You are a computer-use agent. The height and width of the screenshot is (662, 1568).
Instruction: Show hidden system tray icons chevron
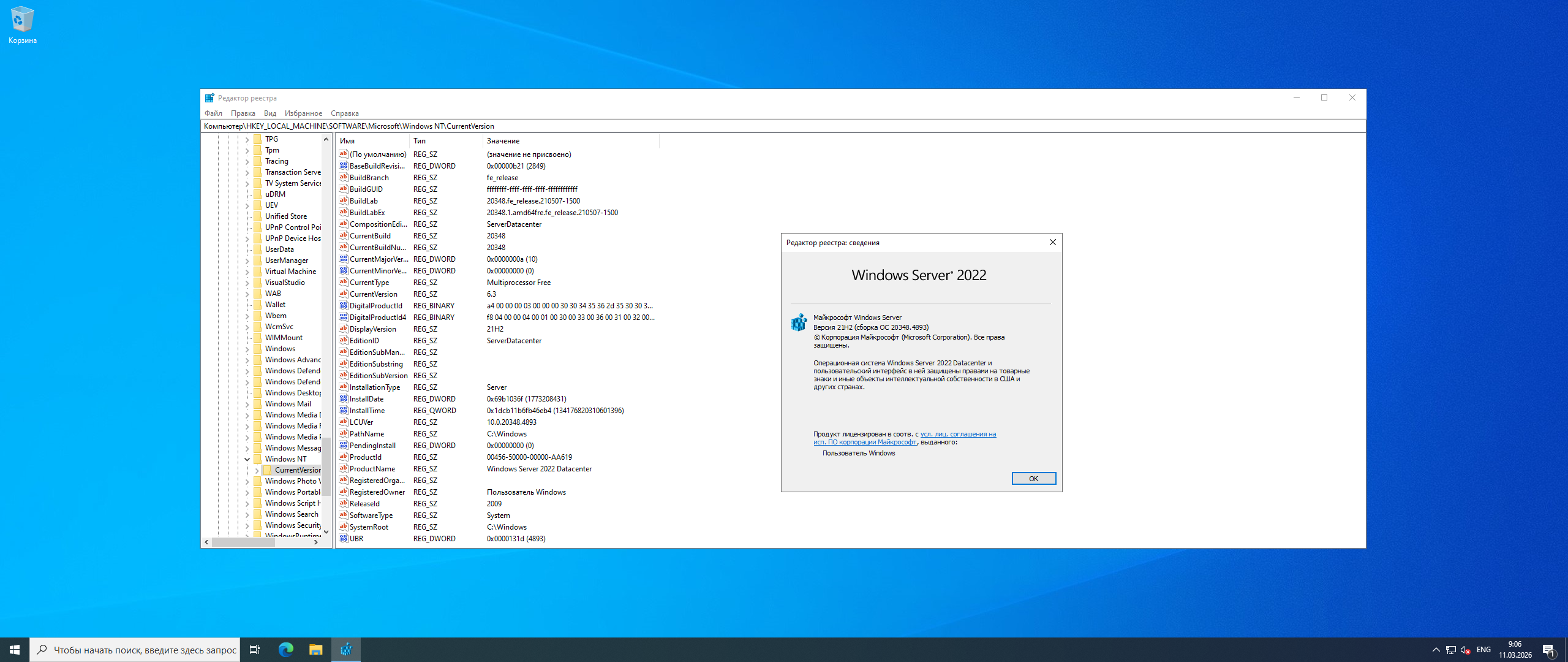pyautogui.click(x=1436, y=650)
